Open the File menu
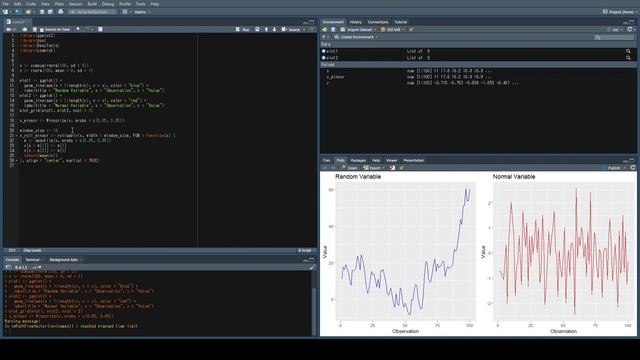640x360 pixels. tap(6, 4)
